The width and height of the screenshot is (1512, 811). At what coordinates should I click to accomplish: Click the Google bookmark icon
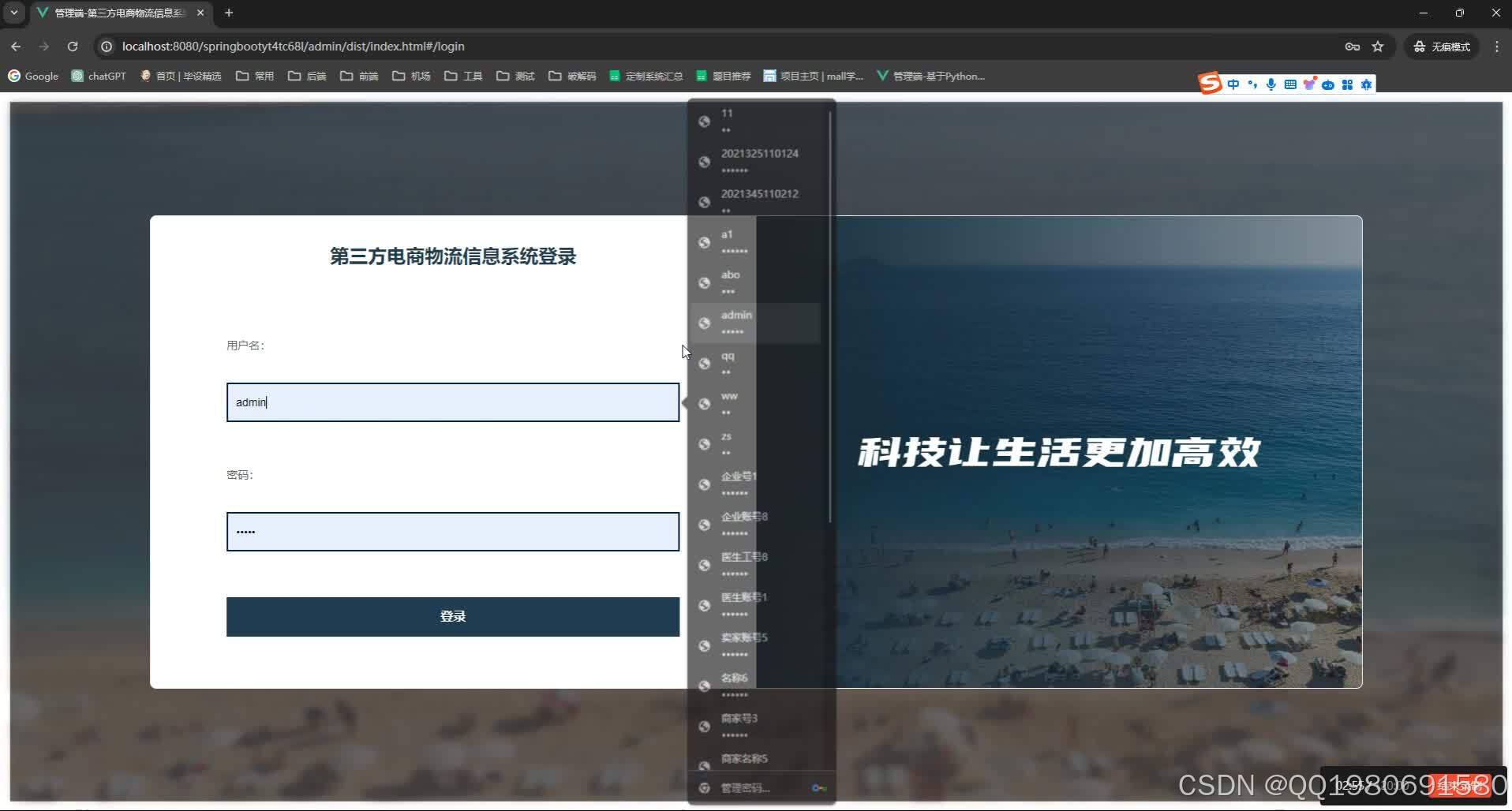13,76
